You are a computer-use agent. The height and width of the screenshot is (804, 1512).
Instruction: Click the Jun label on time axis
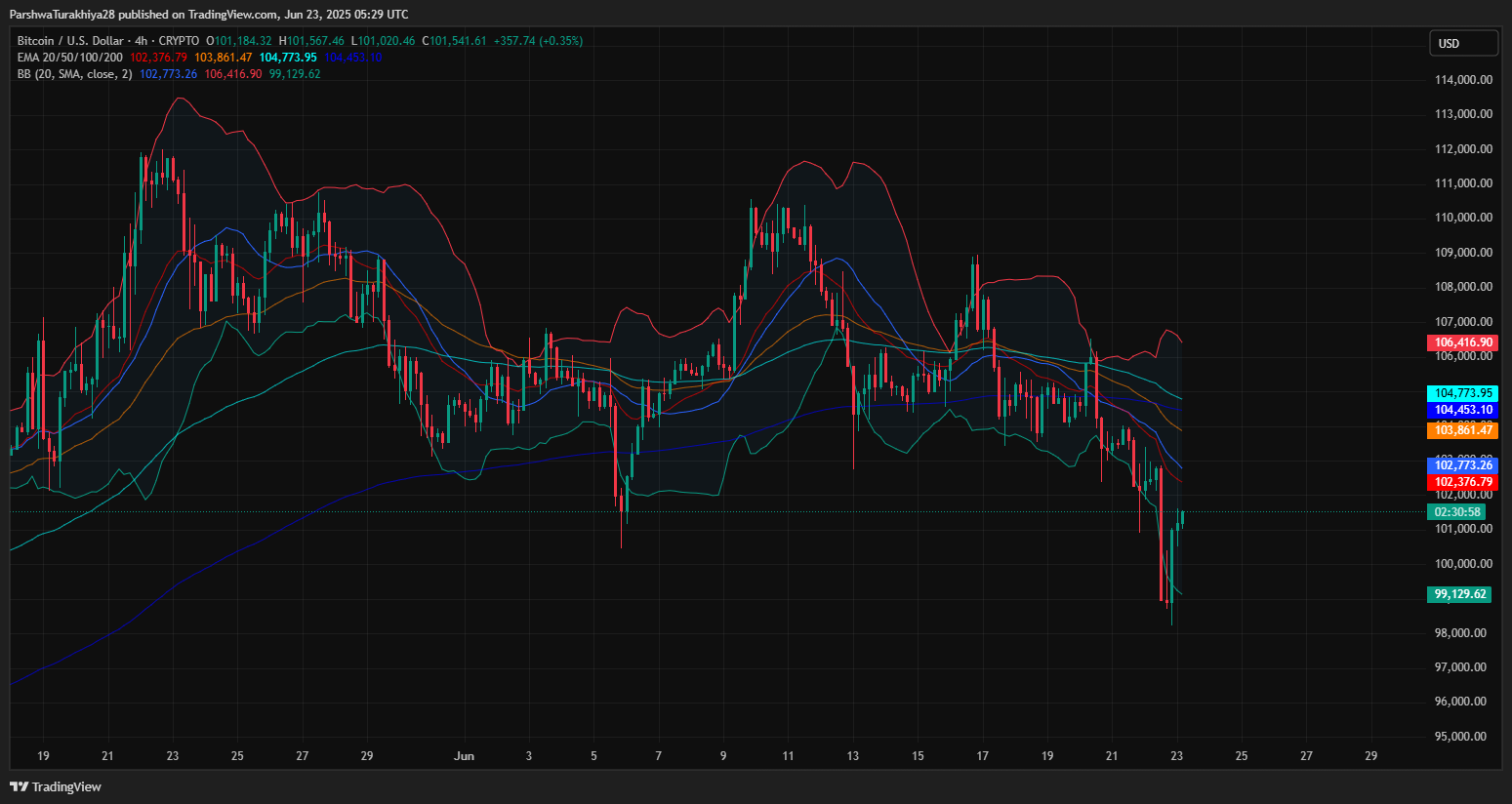[x=465, y=756]
